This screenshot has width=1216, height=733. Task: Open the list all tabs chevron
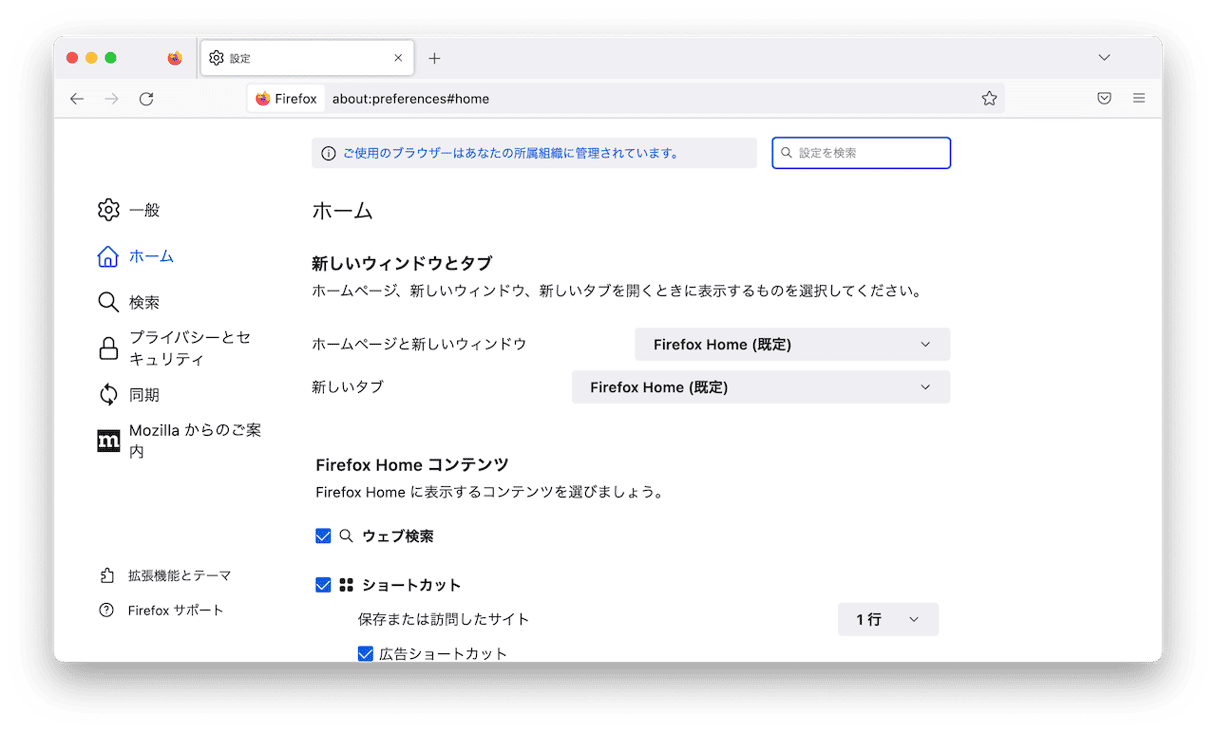click(x=1104, y=58)
